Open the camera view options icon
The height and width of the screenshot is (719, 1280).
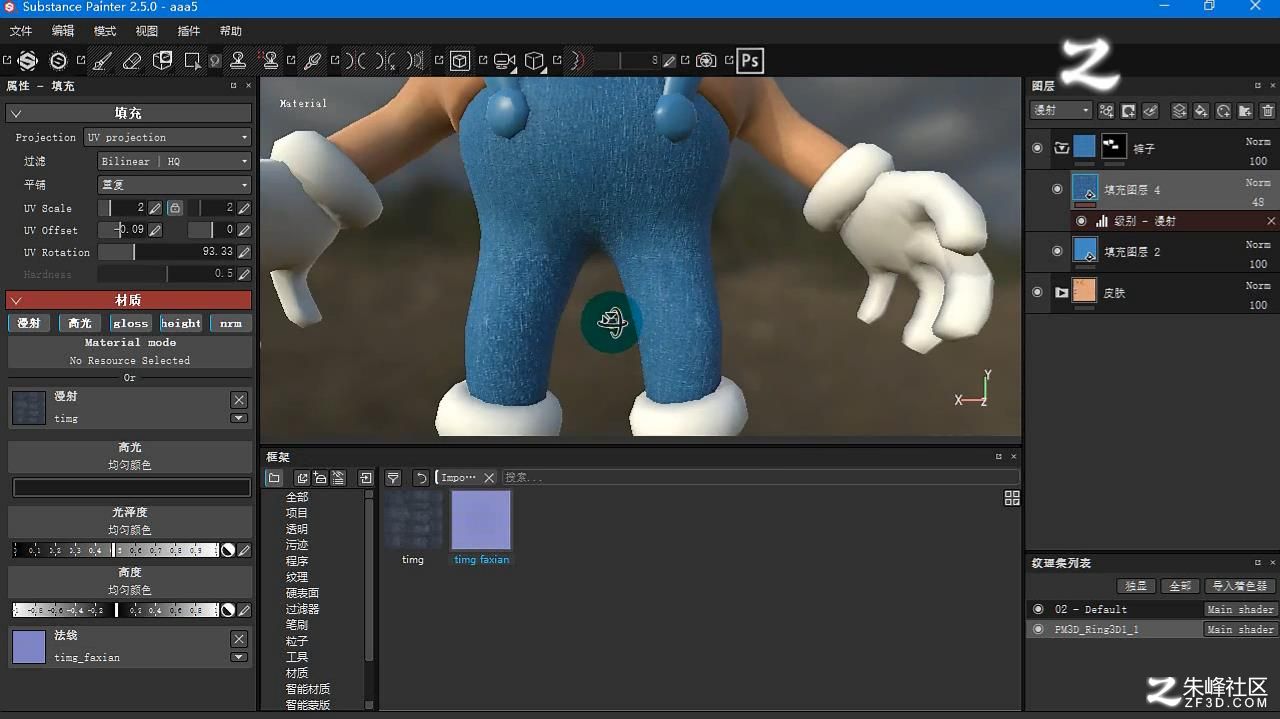click(x=504, y=61)
